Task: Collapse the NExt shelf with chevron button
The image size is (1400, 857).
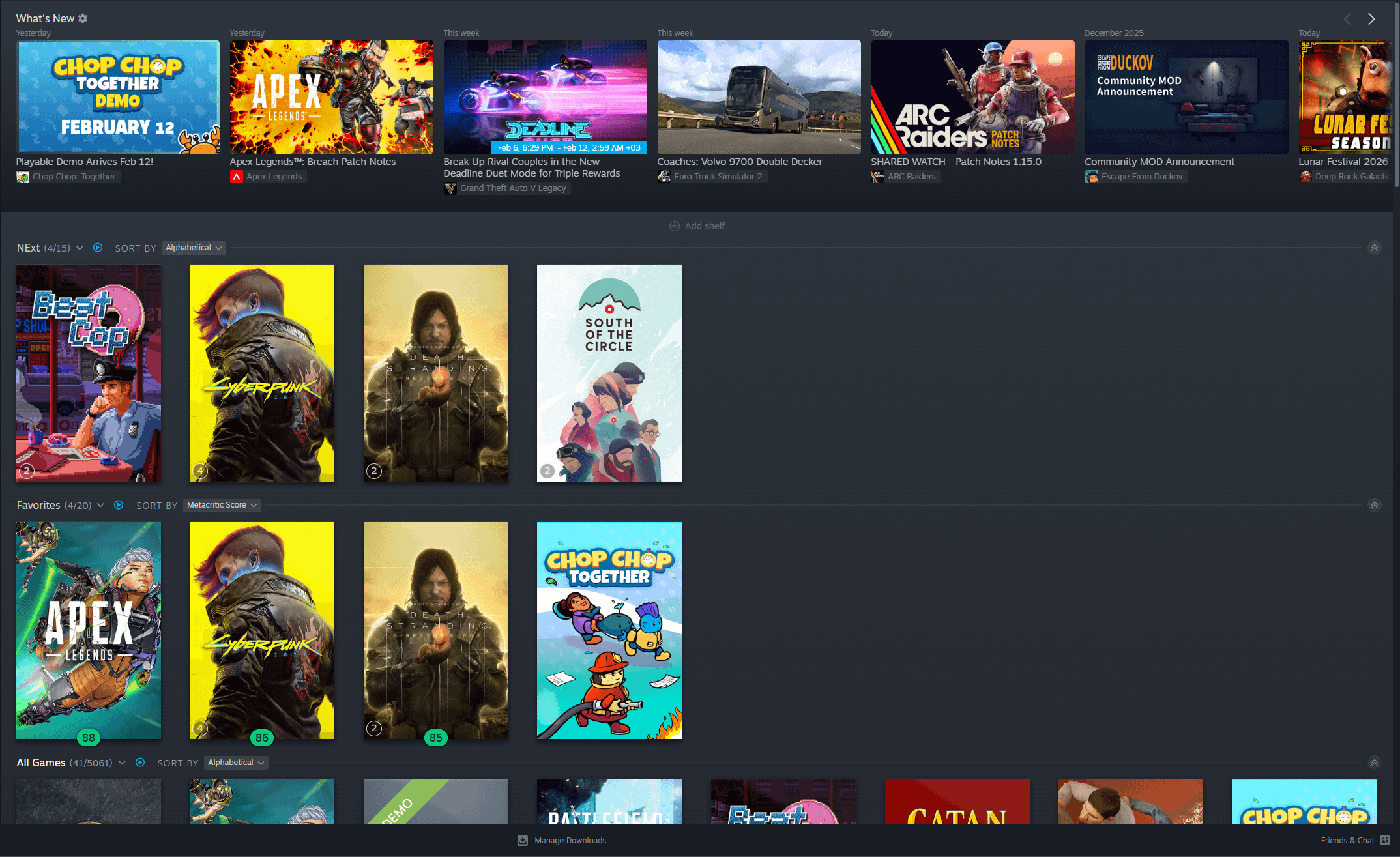Action: pos(1374,248)
